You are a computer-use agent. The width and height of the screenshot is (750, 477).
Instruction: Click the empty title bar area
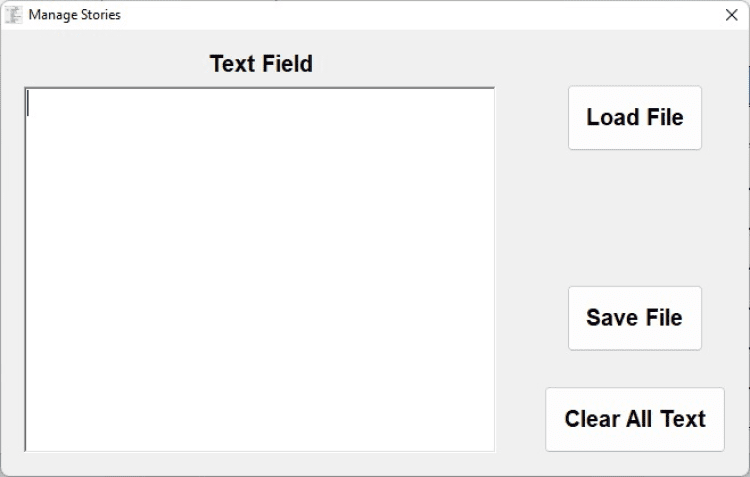click(400, 15)
